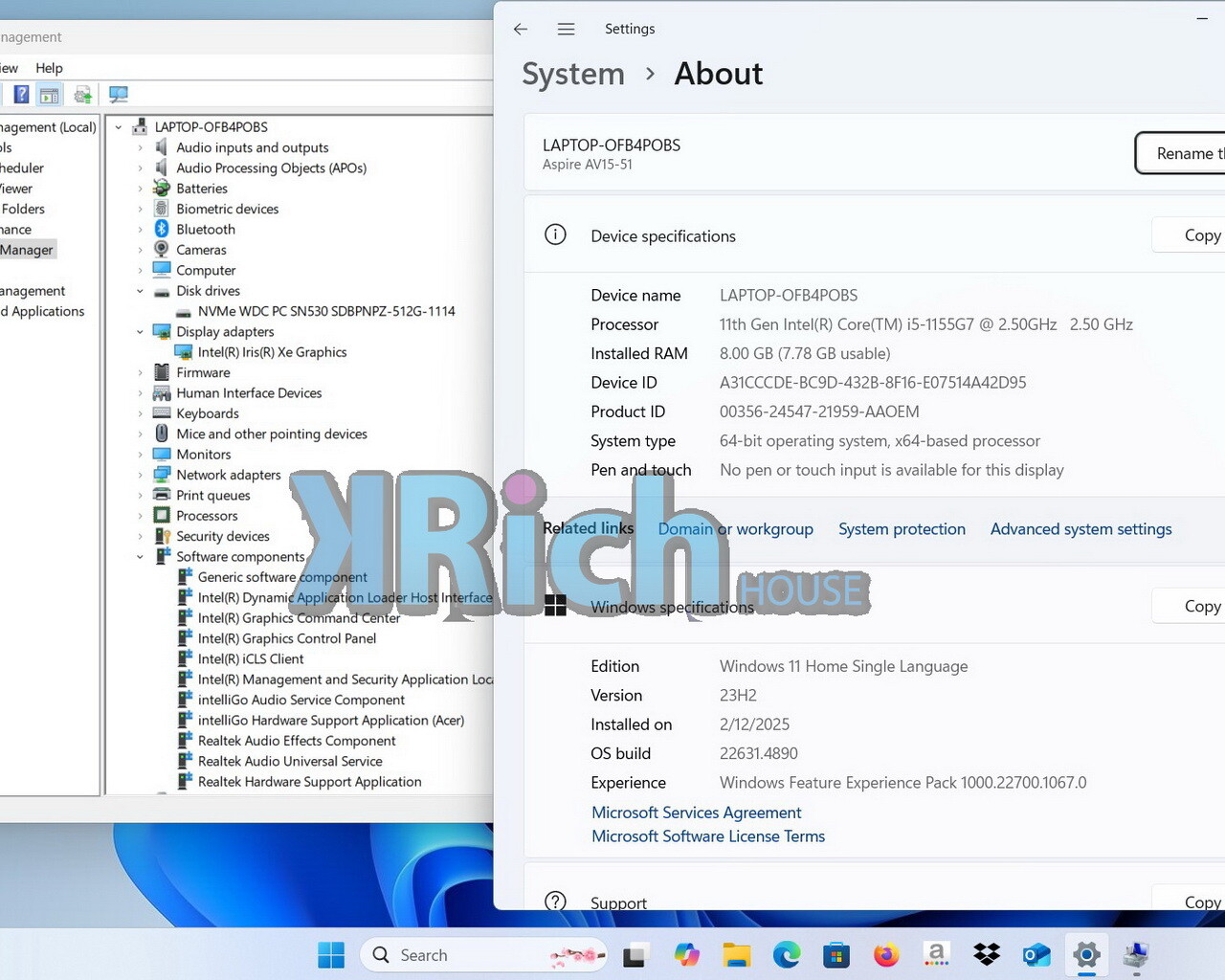Viewport: 1225px width, 980px height.
Task: Click the Help icon in Device Manager toolbar
Action: pyautogui.click(x=21, y=95)
